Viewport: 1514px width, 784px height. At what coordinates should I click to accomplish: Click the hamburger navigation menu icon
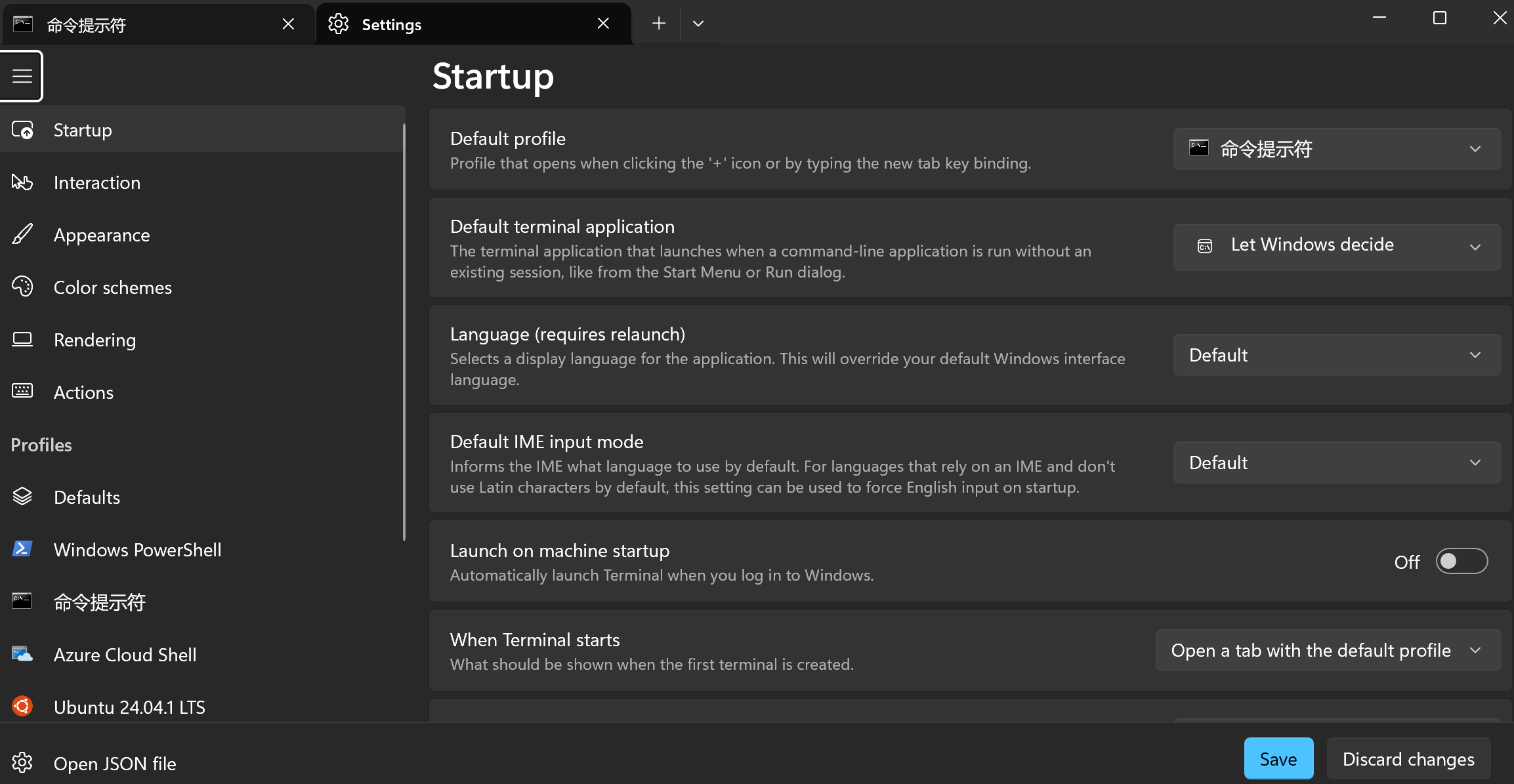tap(22, 76)
